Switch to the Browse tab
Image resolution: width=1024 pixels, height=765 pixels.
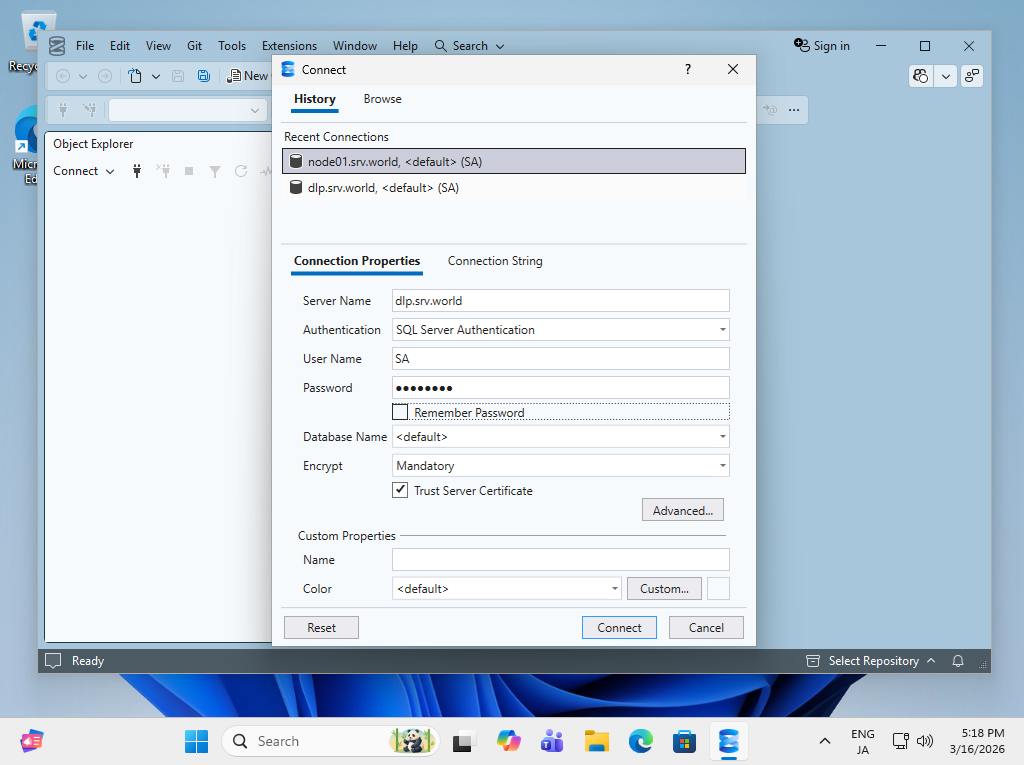coord(382,99)
